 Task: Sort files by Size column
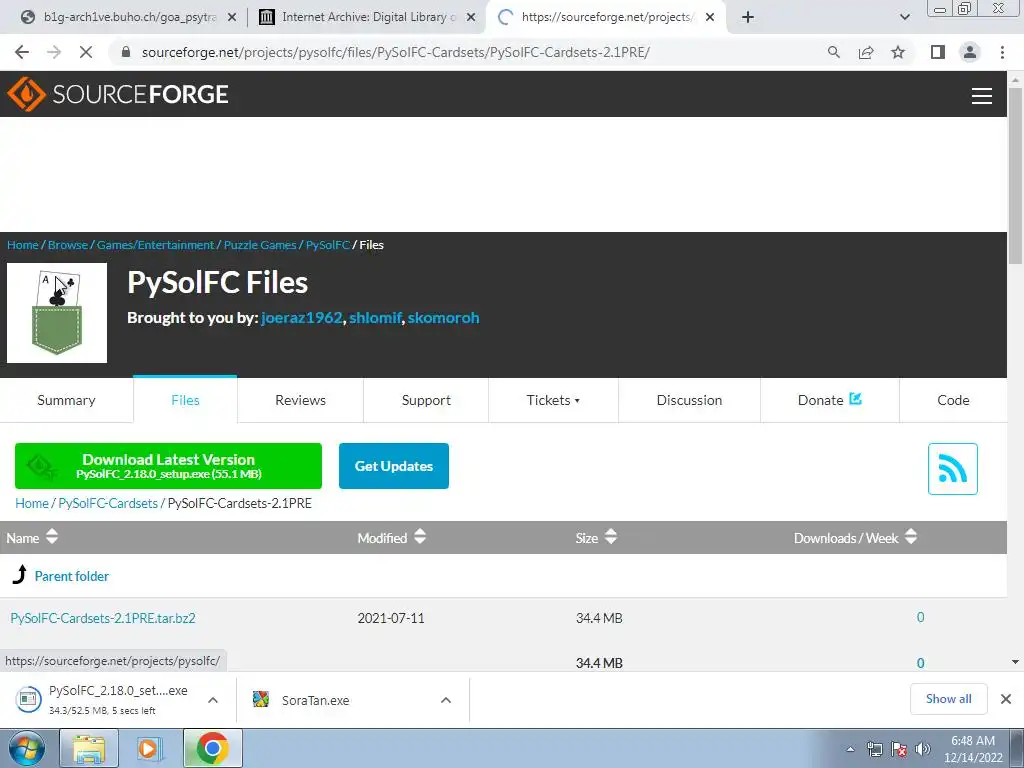pyautogui.click(x=596, y=537)
